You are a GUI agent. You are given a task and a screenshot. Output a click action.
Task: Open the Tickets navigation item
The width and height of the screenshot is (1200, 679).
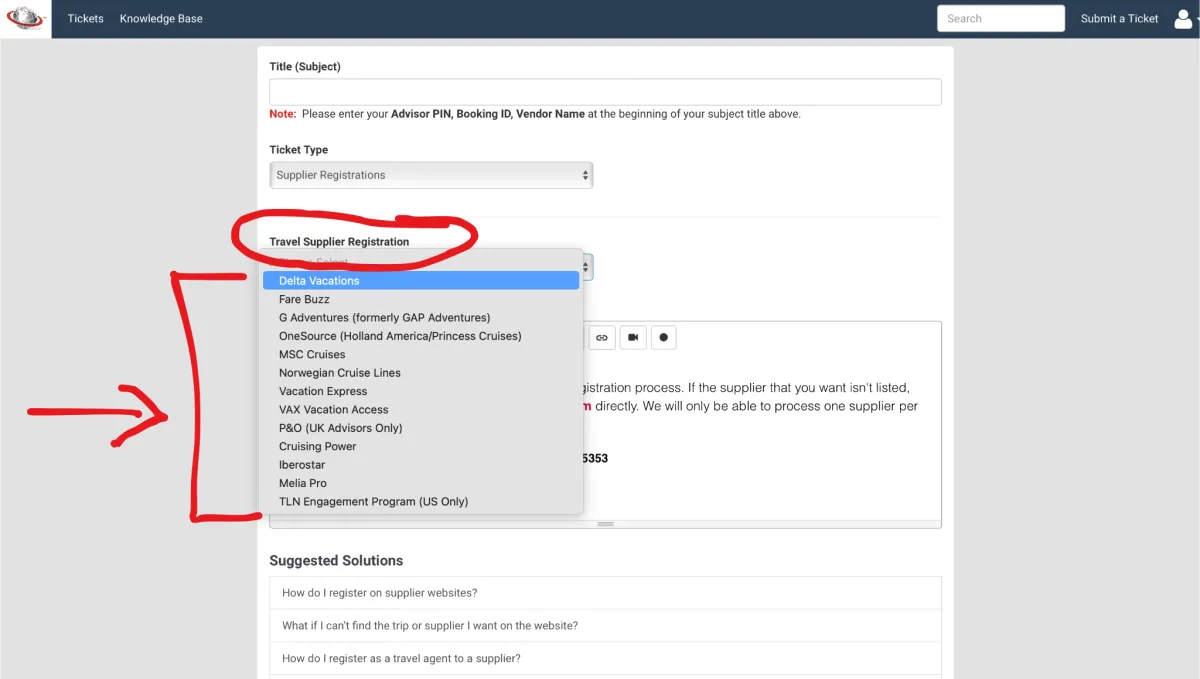85,18
